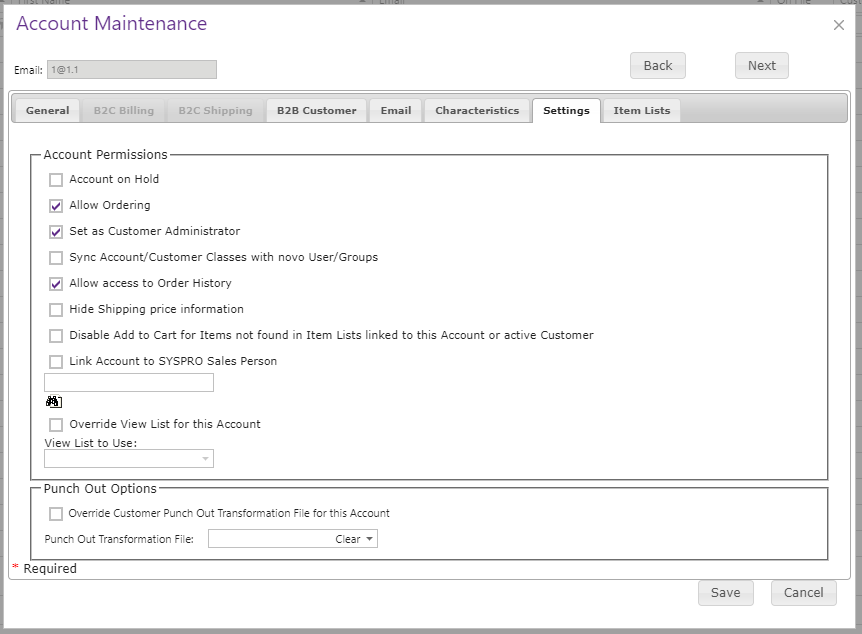Go to the Item Lists tab
Screen dimensions: 862x634
click(x=642, y=111)
